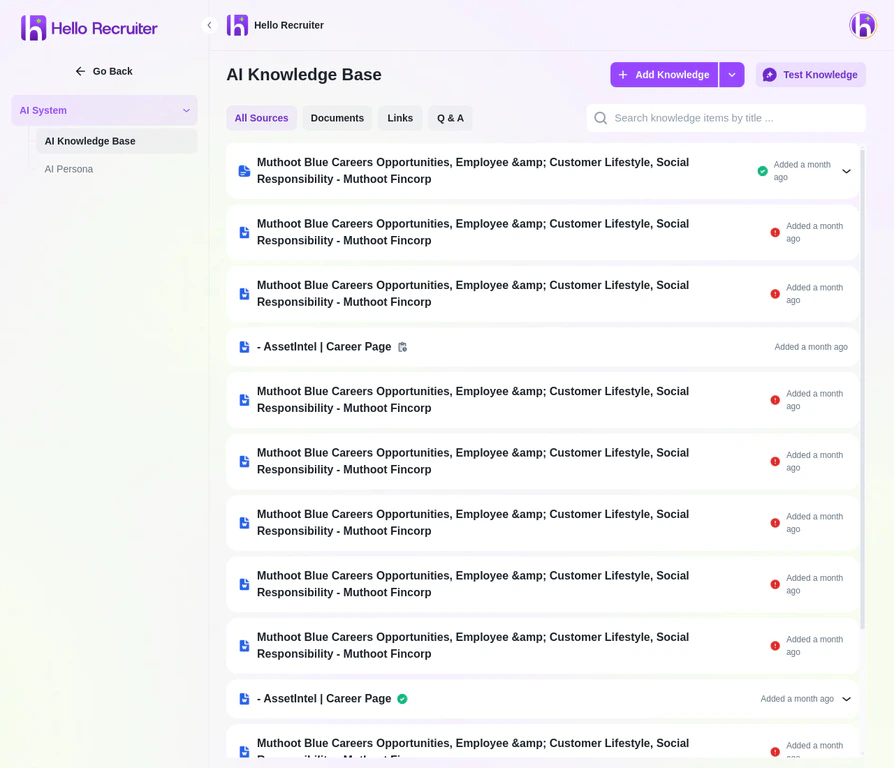
Task: Click the Add Knowledge button
Action: tap(663, 74)
